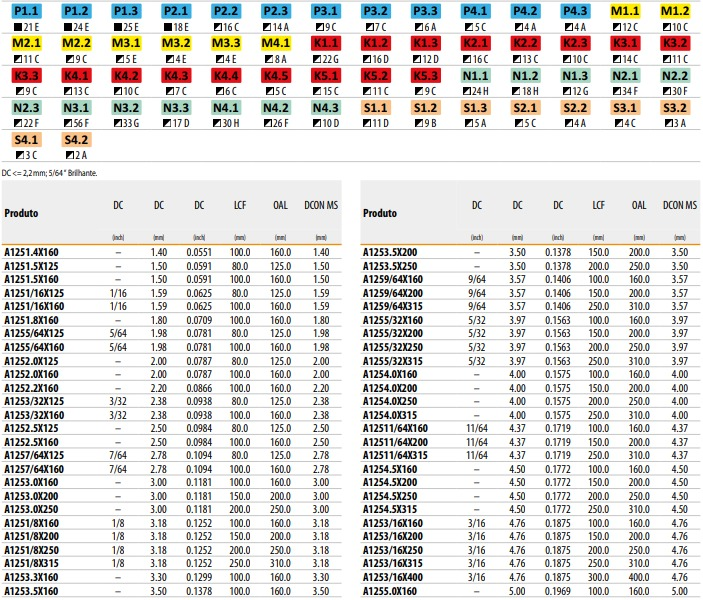Select the yellow M3.2 material badge
The width and height of the screenshot is (703, 600).
176,44
